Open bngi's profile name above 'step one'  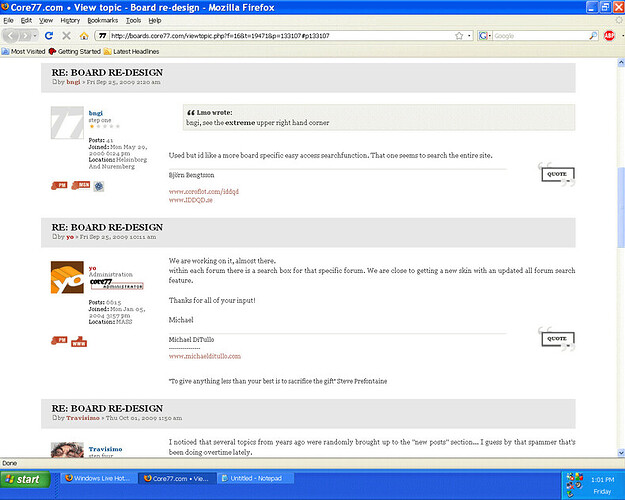coord(96,113)
